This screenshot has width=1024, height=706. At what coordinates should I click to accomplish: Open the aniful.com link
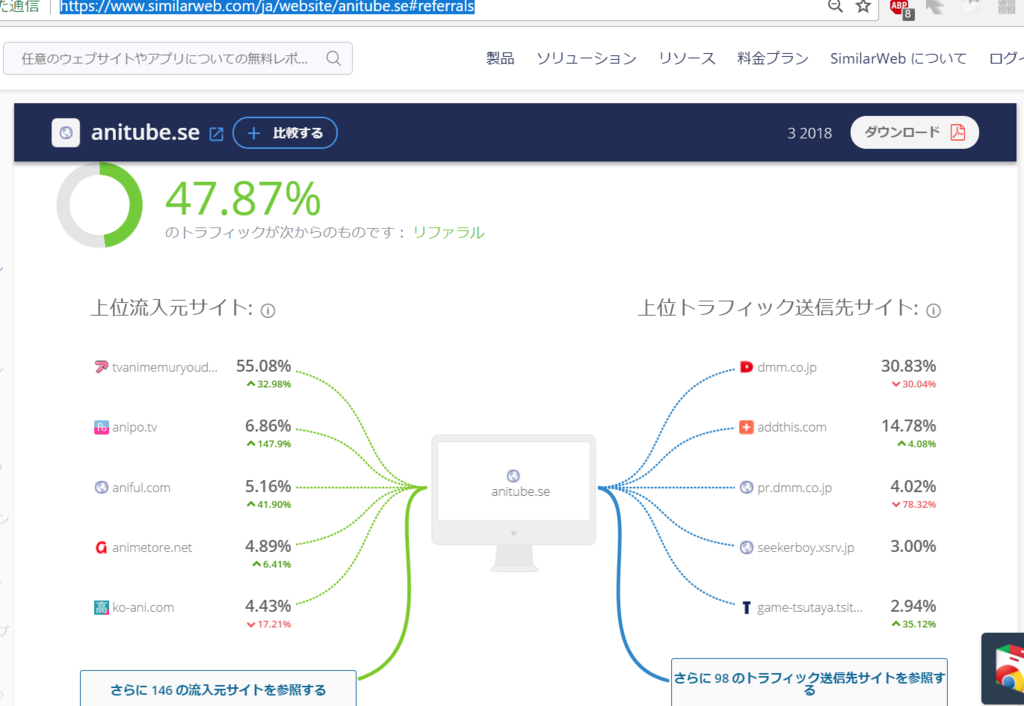click(141, 487)
